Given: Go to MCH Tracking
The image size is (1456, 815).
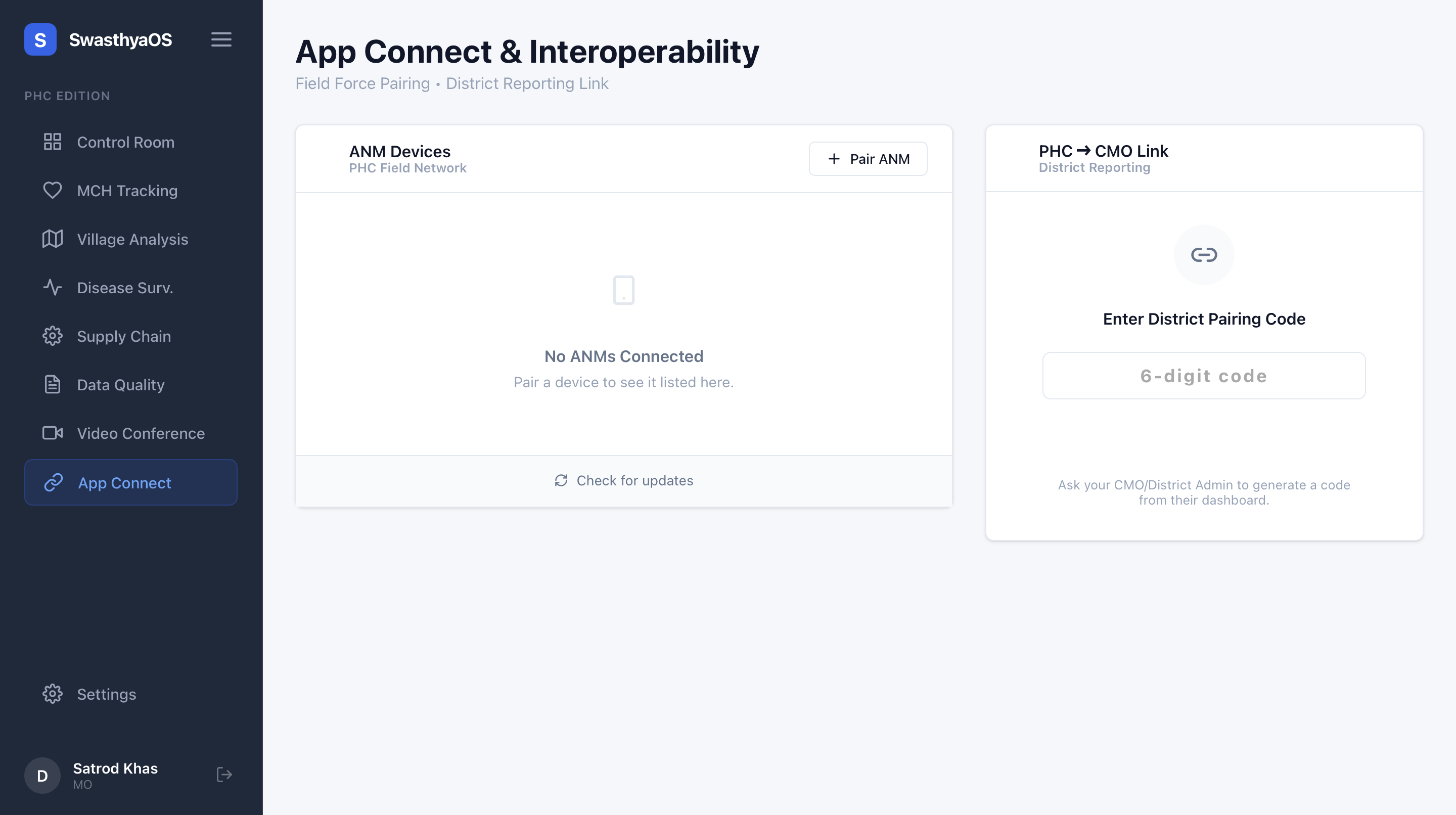Looking at the screenshot, I should [x=130, y=191].
